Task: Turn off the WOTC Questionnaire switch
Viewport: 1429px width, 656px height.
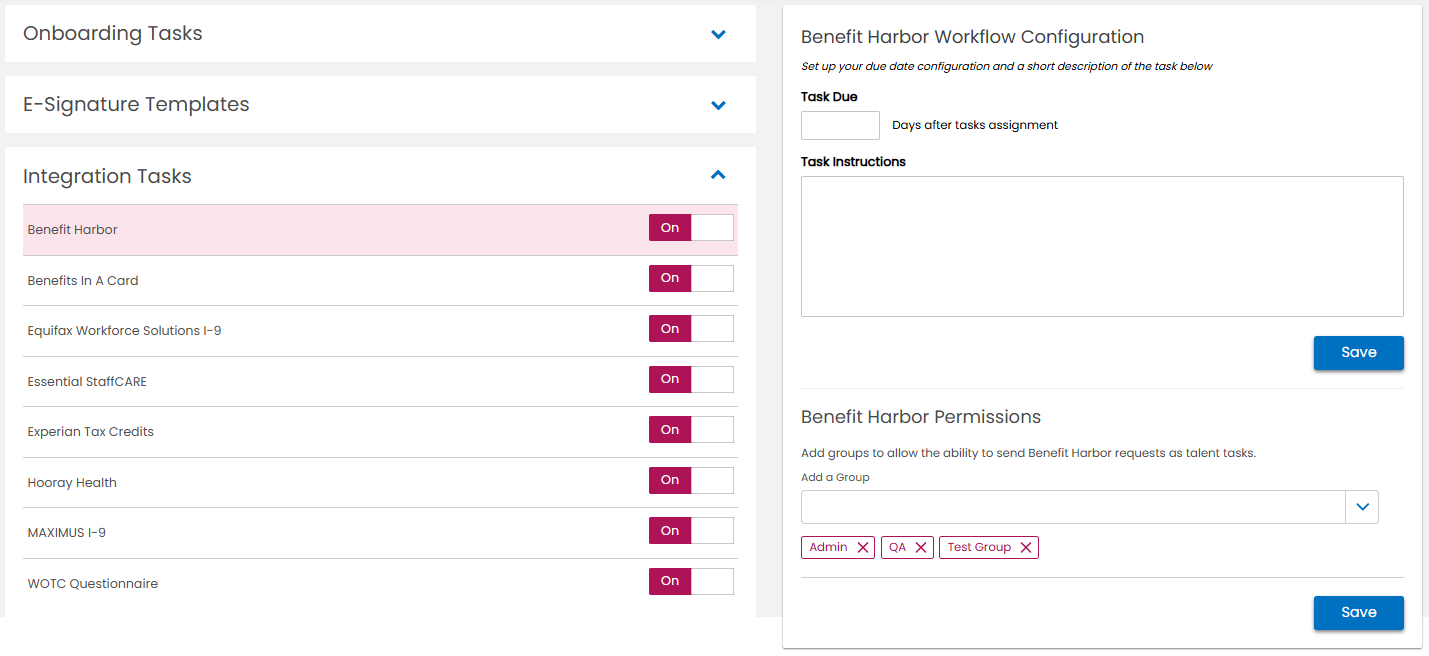Action: pyautogui.click(x=691, y=581)
